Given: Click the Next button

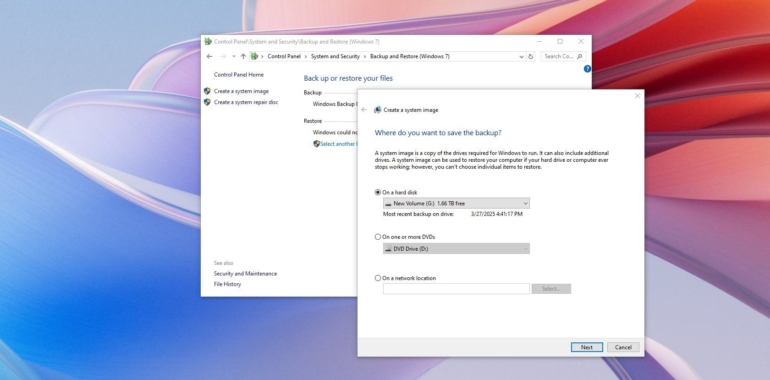Looking at the screenshot, I should (587, 347).
